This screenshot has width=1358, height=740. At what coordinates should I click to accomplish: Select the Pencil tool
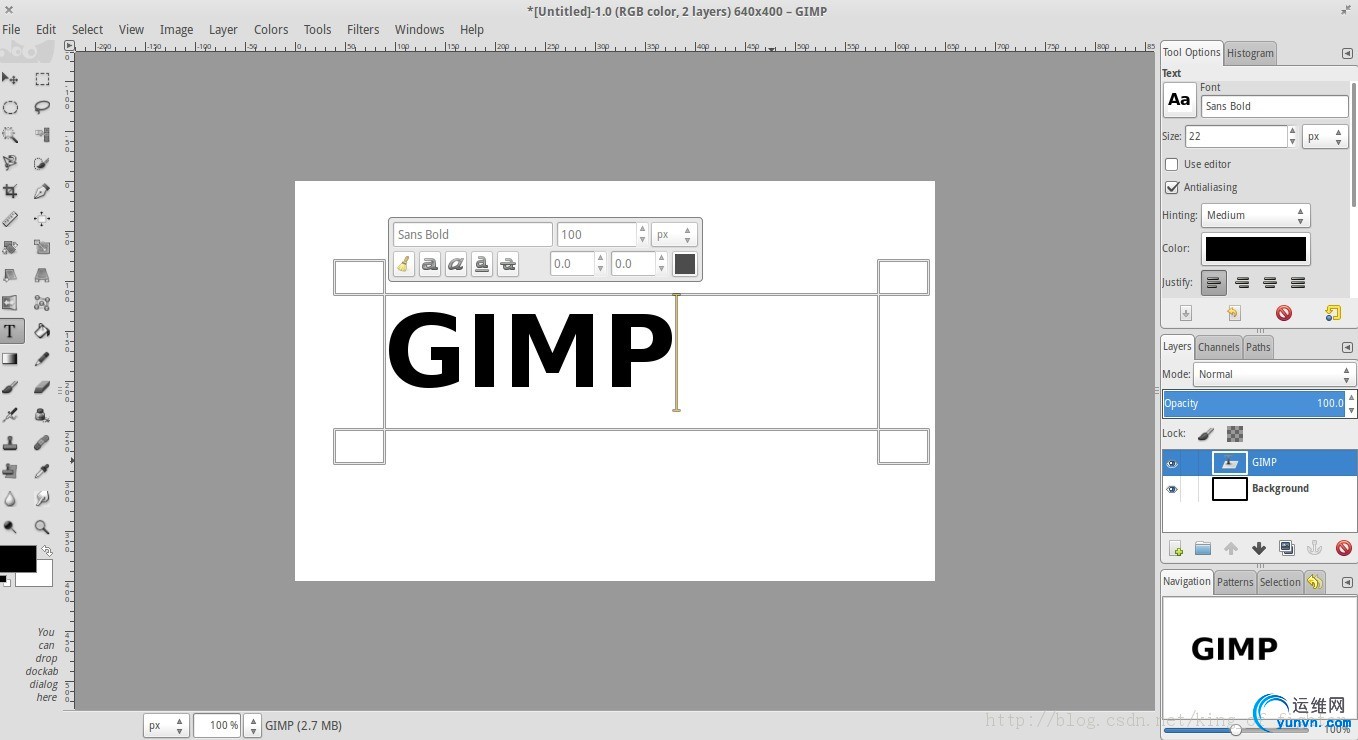(42, 359)
